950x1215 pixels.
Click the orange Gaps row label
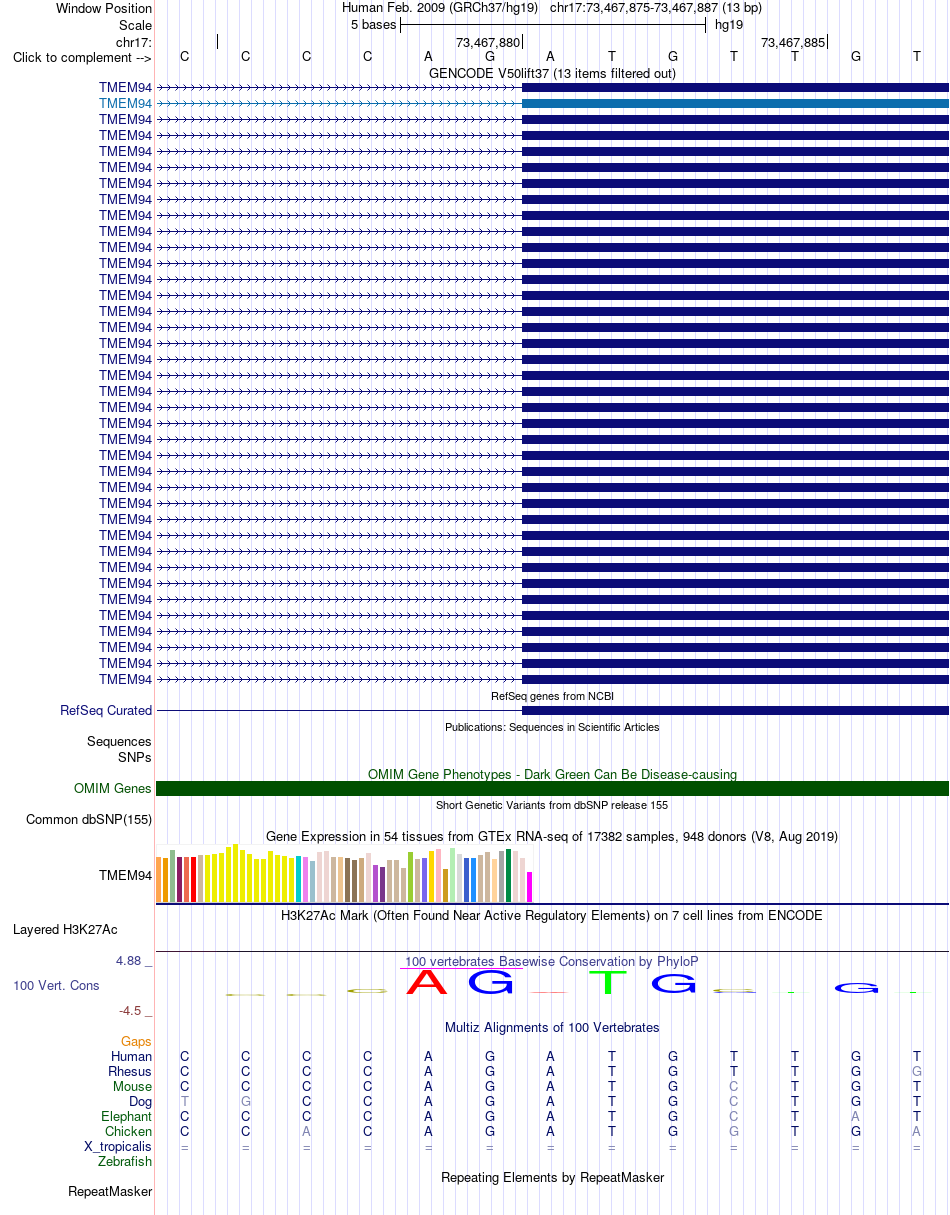[x=136, y=1041]
